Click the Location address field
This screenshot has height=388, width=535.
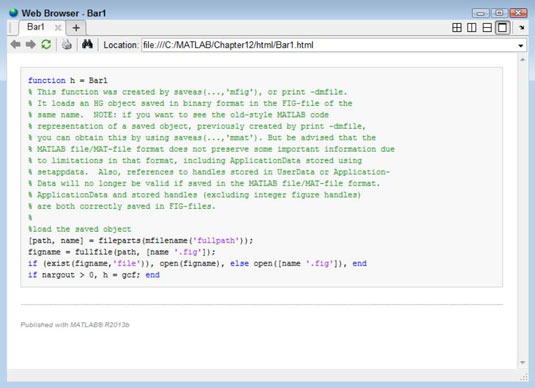pyautogui.click(x=329, y=45)
